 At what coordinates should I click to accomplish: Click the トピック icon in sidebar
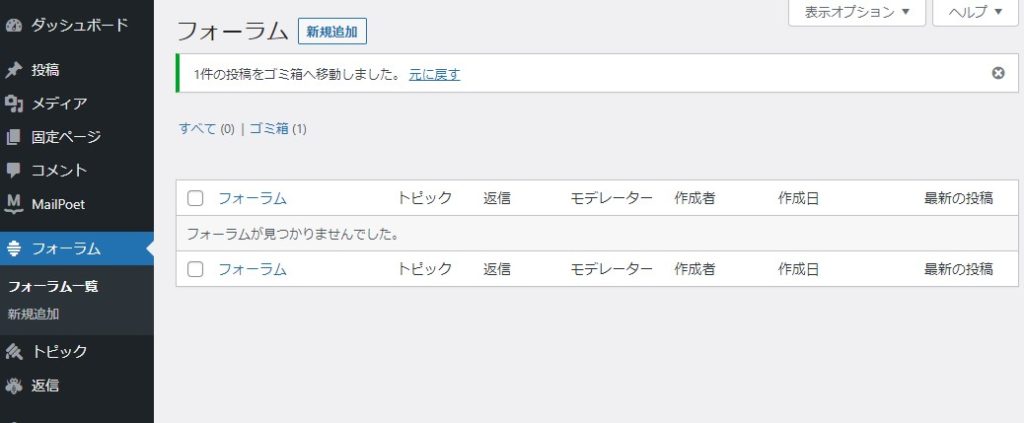[14, 351]
